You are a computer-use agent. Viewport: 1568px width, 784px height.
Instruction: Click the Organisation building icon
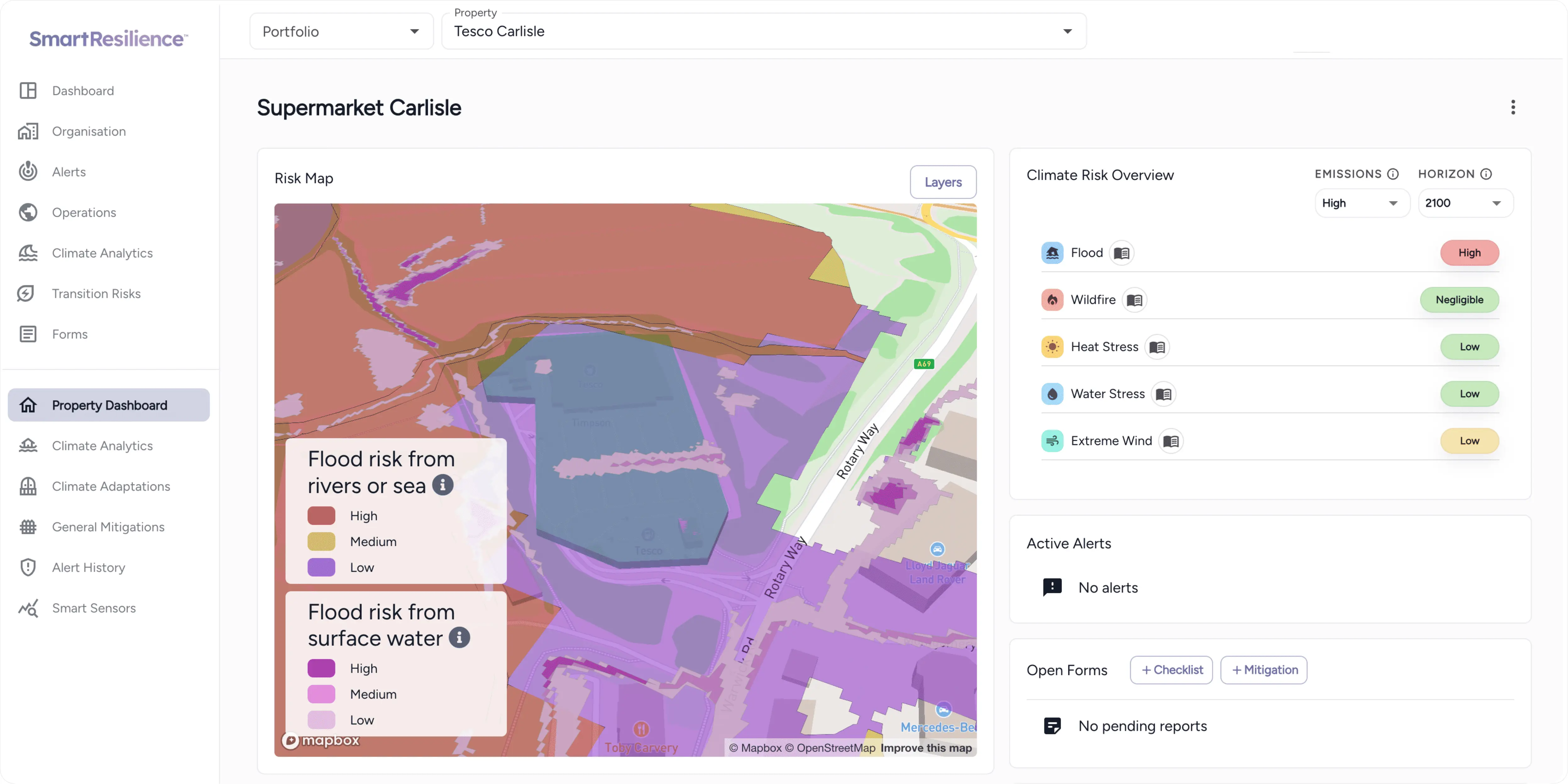[x=28, y=131]
